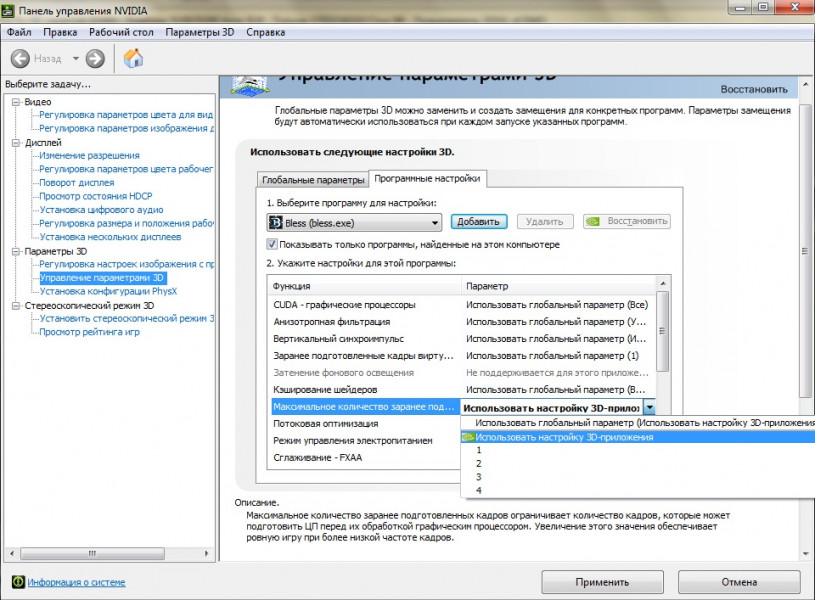Collapse the Дисплей tree section

[16, 143]
